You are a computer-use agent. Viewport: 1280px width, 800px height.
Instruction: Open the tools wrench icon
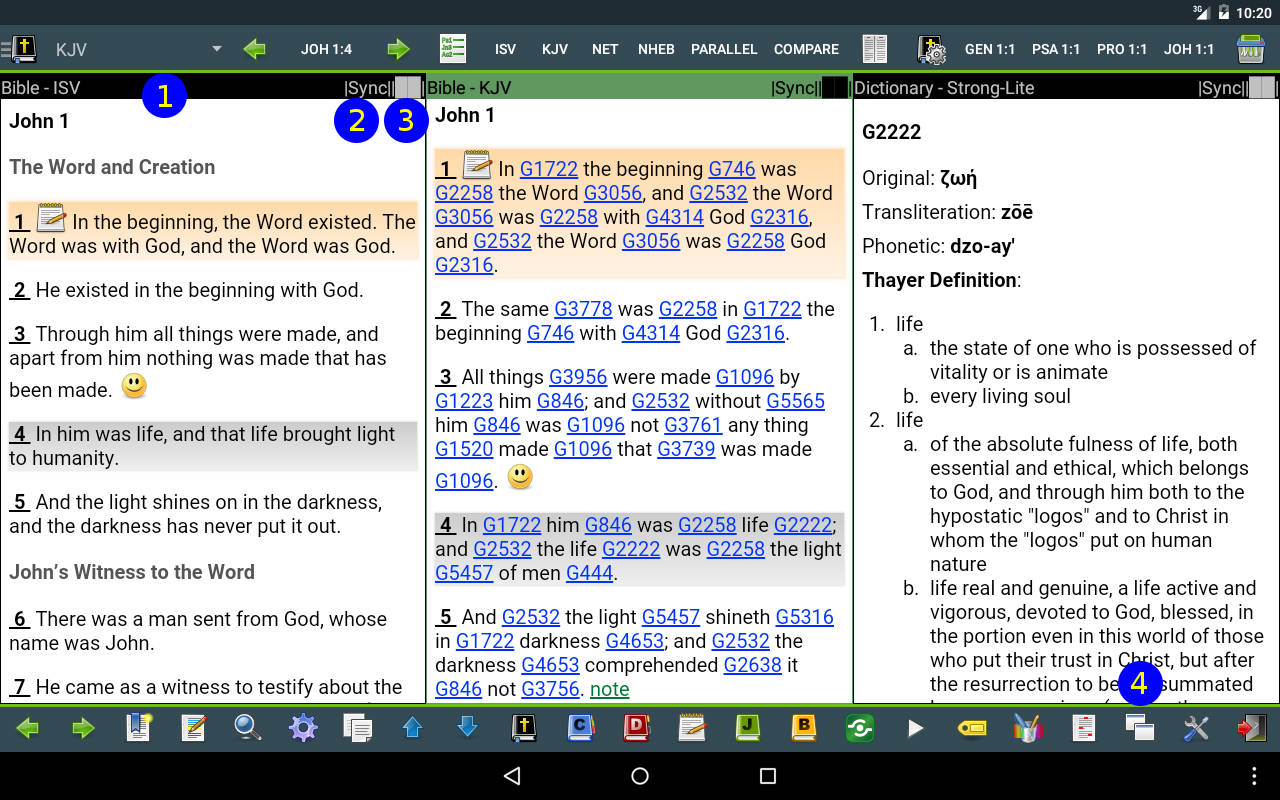(1195, 728)
